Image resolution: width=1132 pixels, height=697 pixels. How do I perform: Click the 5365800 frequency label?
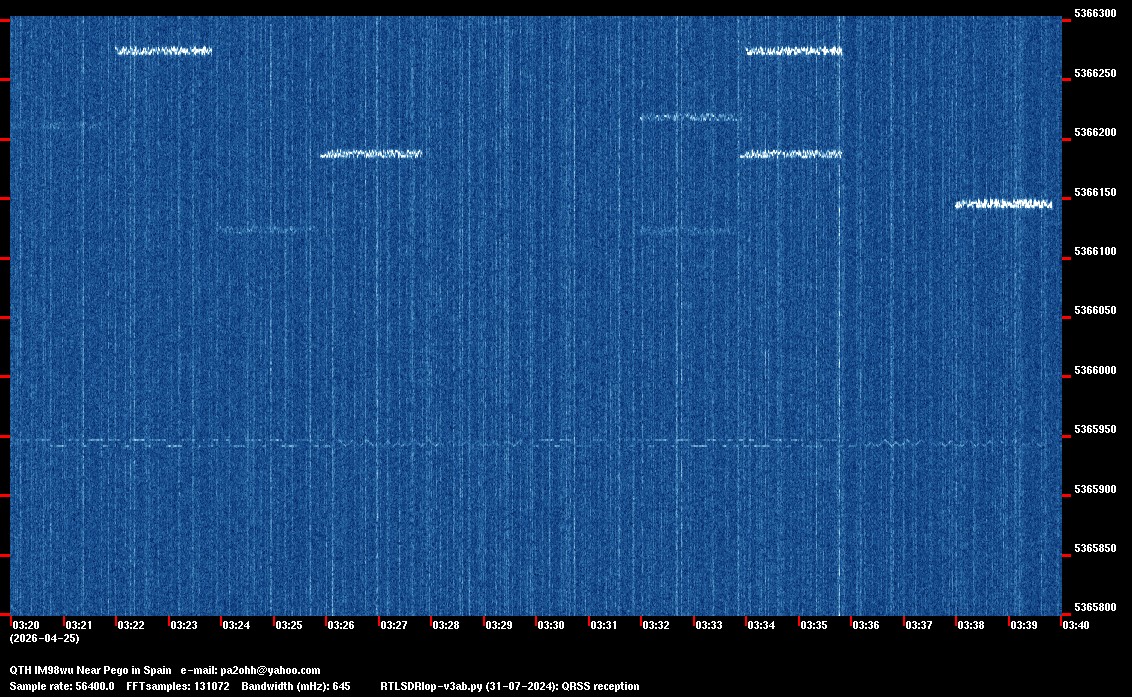(x=1094, y=608)
